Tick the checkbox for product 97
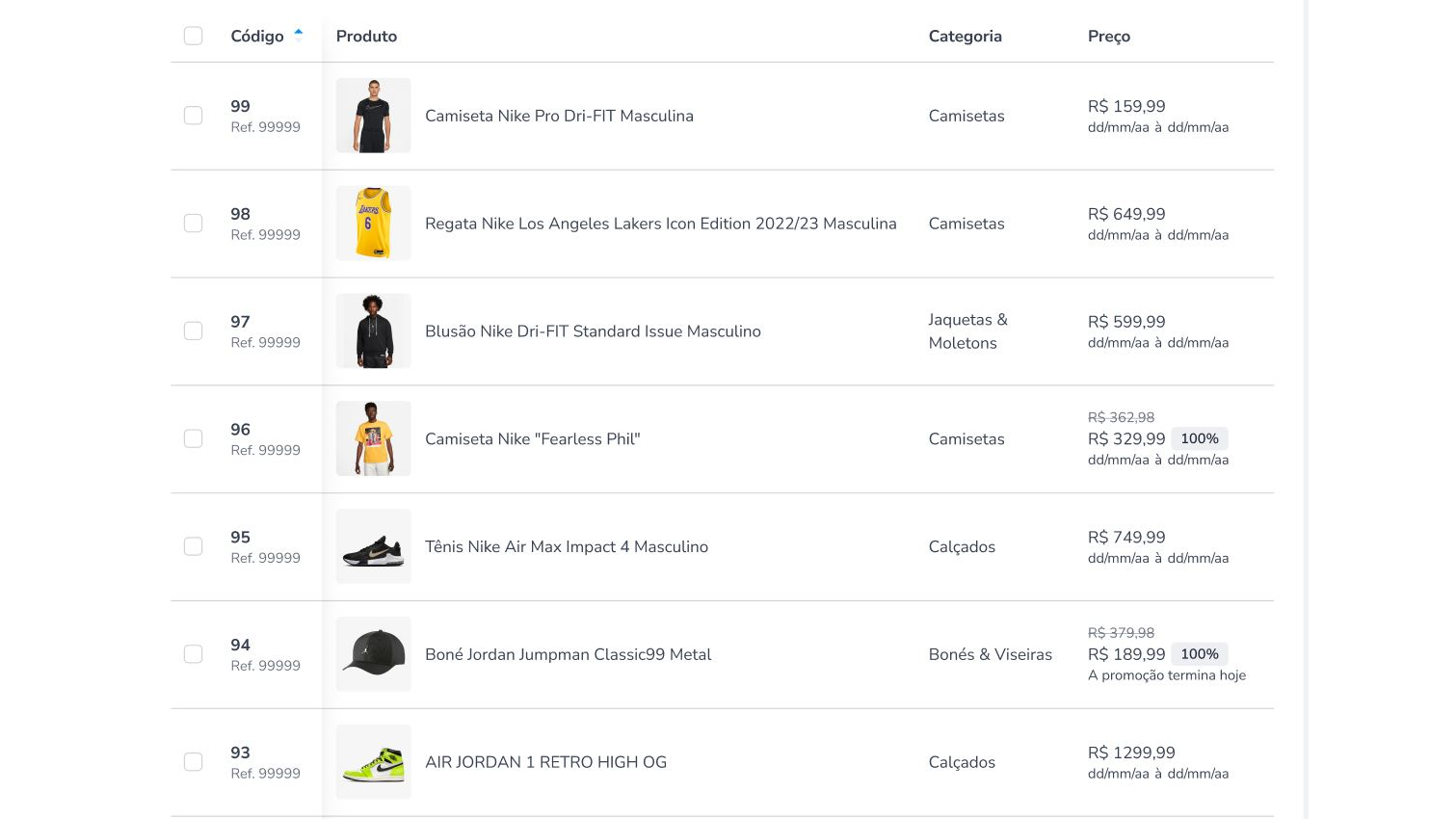 194,331
